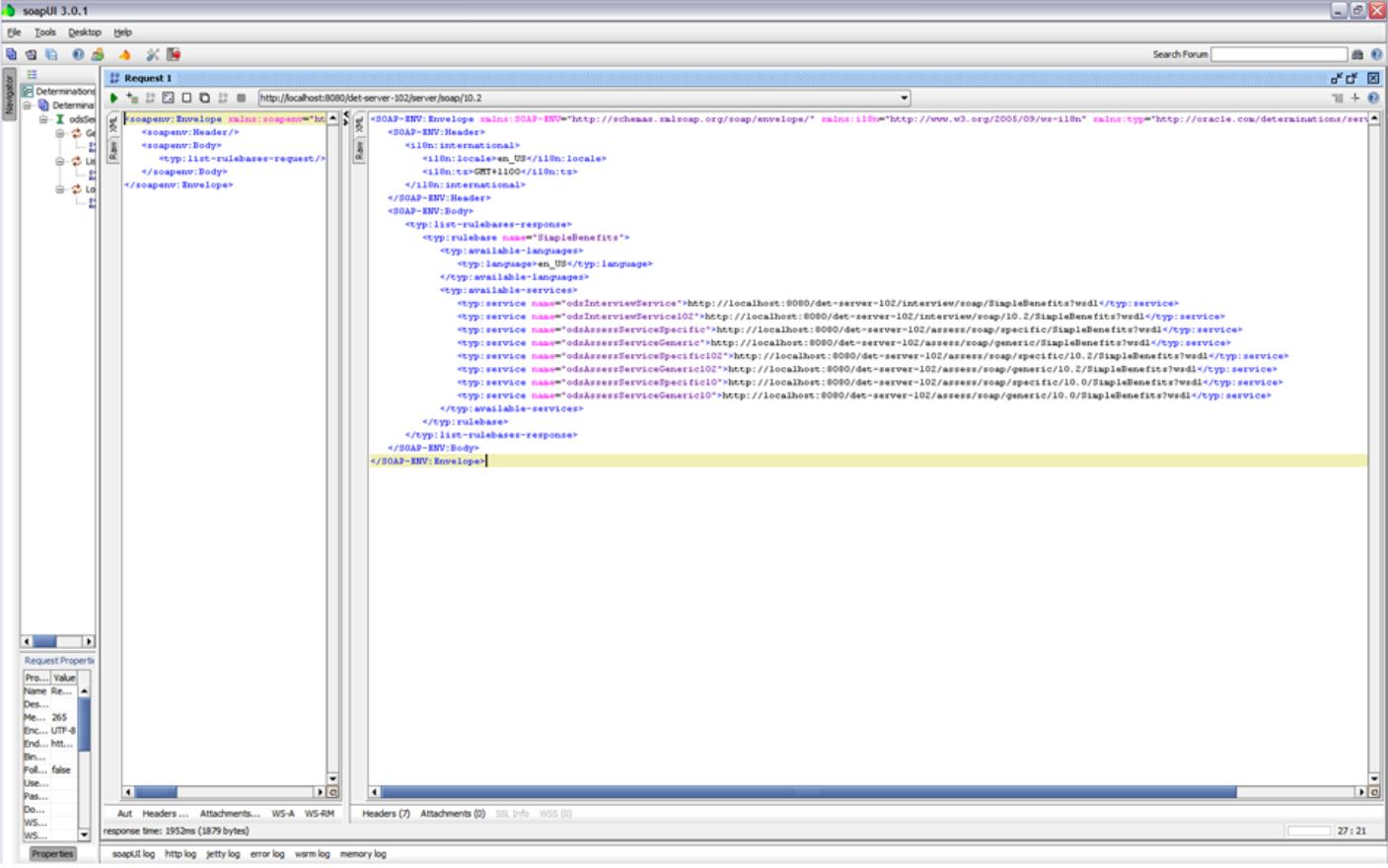Click the forum users icon in main toolbar
This screenshot has width=1388, height=868.
click(98, 55)
